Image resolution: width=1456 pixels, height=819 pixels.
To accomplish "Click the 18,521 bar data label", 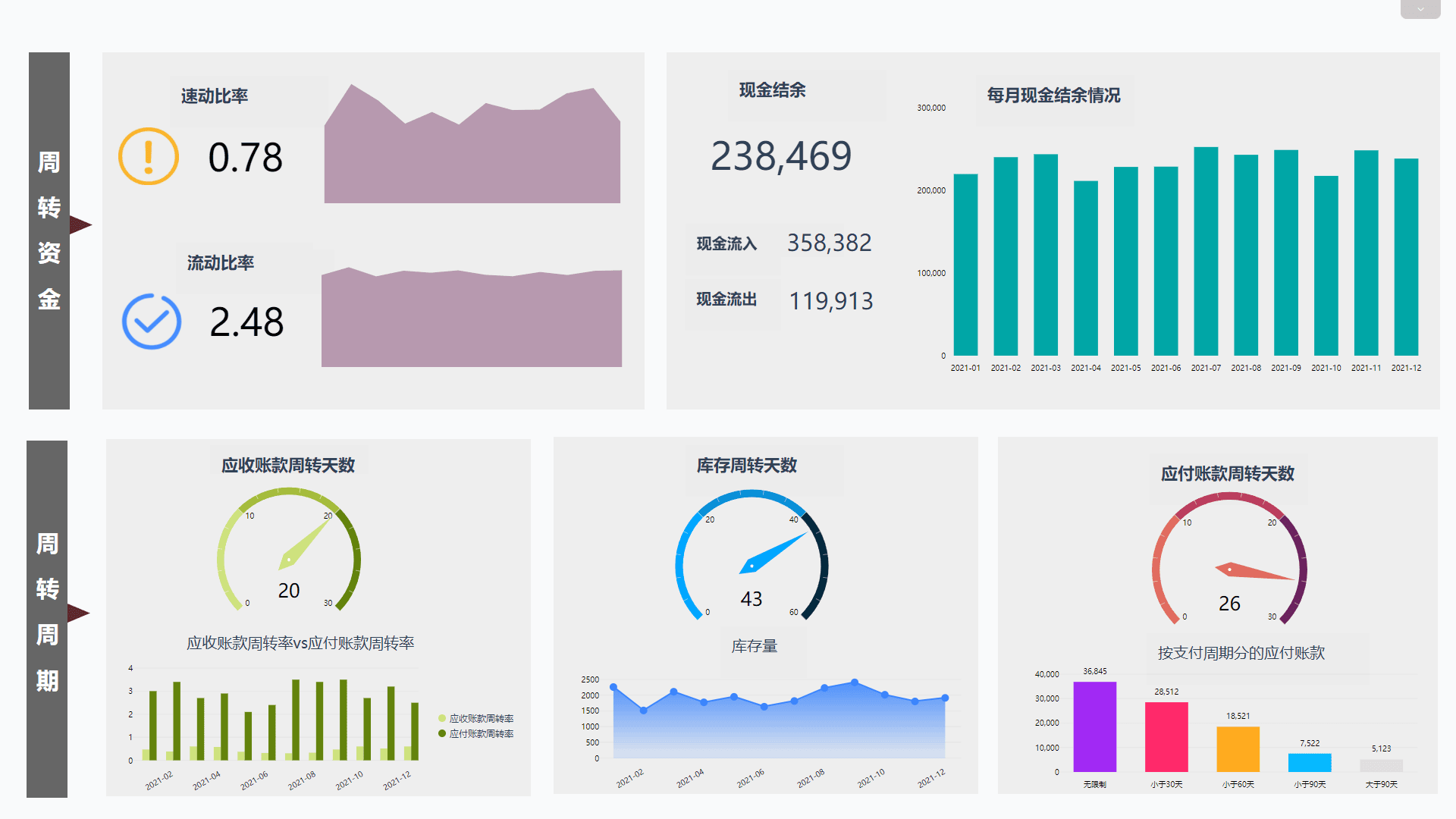I will 1238,716.
